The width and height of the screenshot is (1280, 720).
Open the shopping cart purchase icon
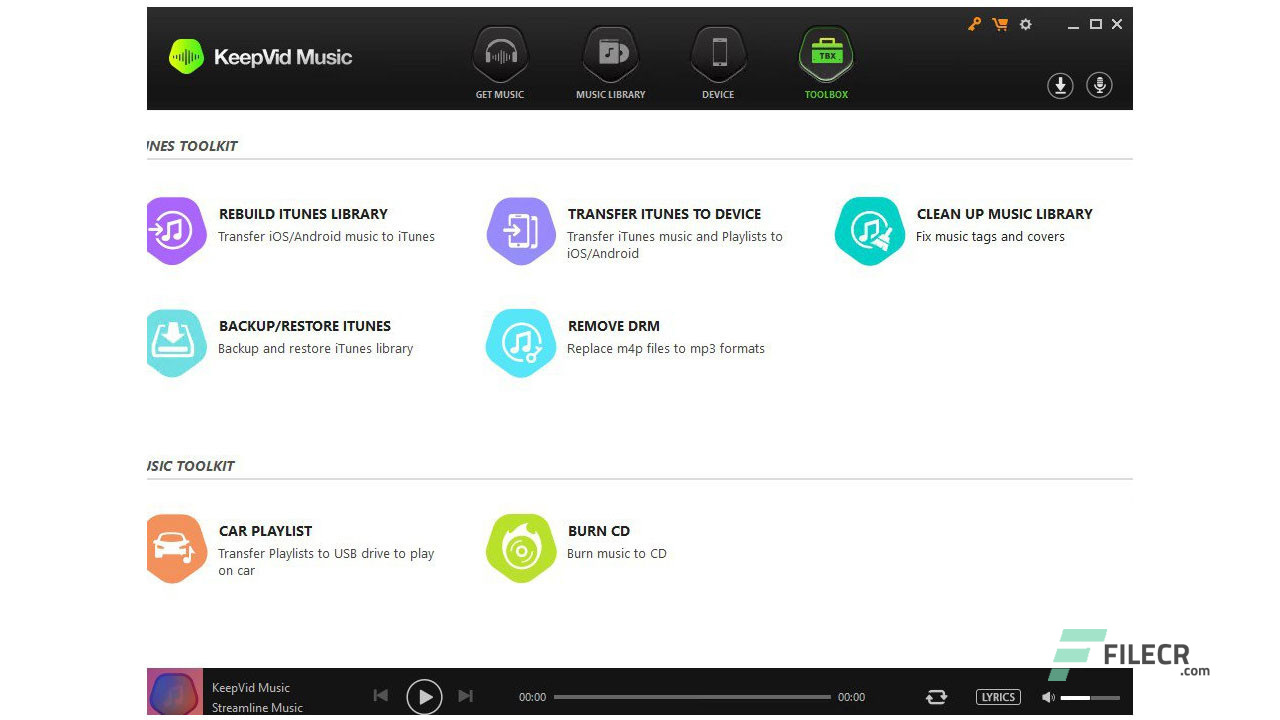point(1000,24)
